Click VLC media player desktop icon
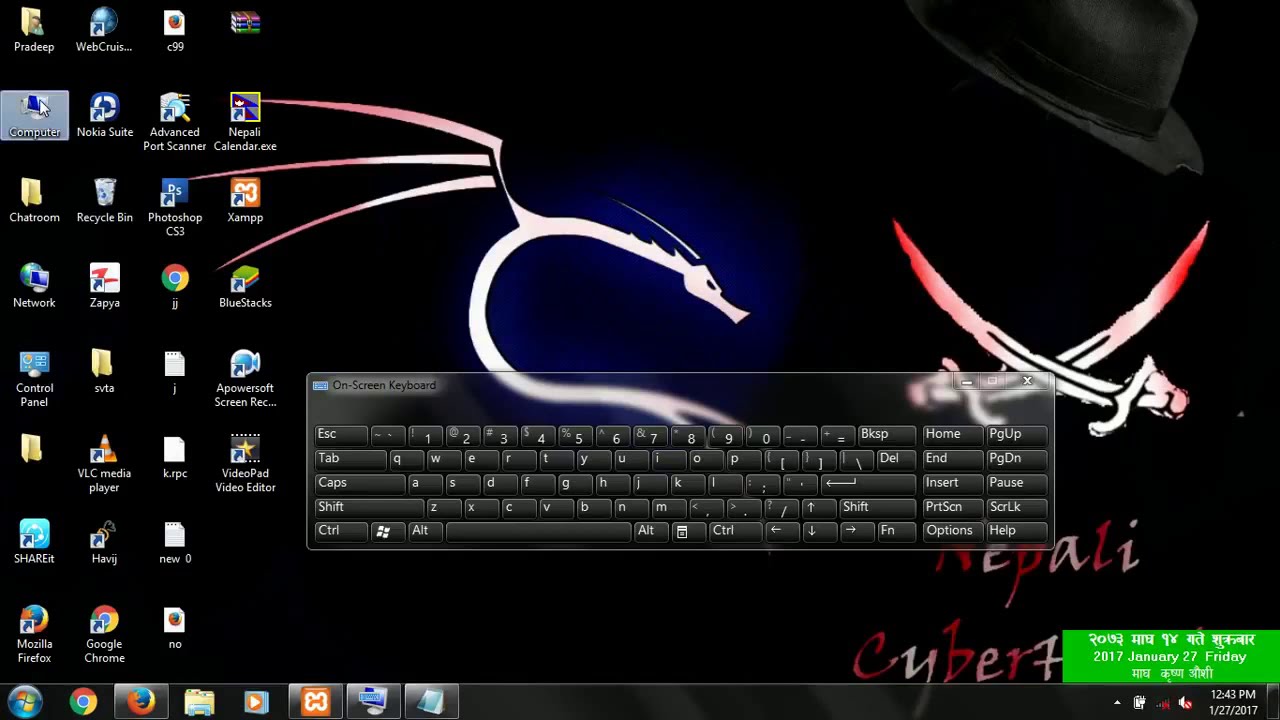The width and height of the screenshot is (1280, 720). (105, 464)
